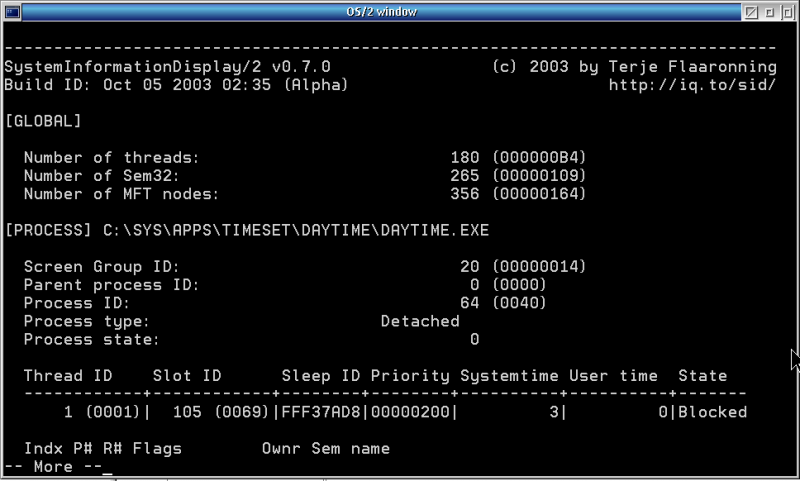Click the threads value 180
This screenshot has height=481, width=800.
coord(464,157)
